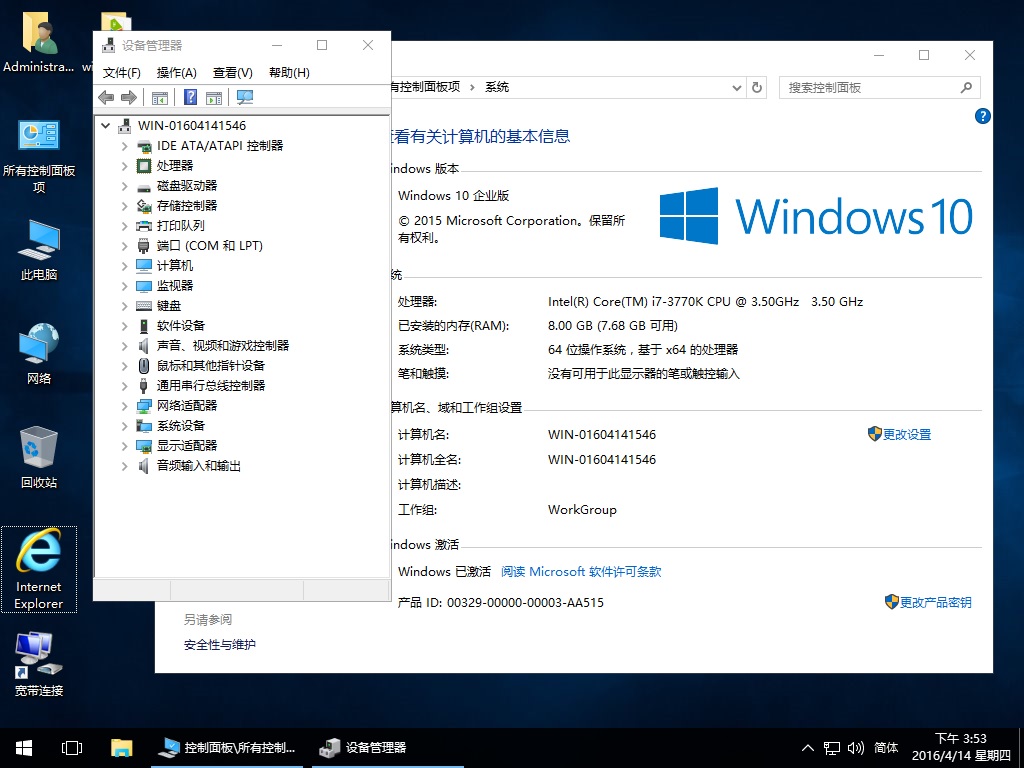The height and width of the screenshot is (768, 1024).
Task: Click the taskbar clock showing 下午 3:53
Action: [961, 747]
